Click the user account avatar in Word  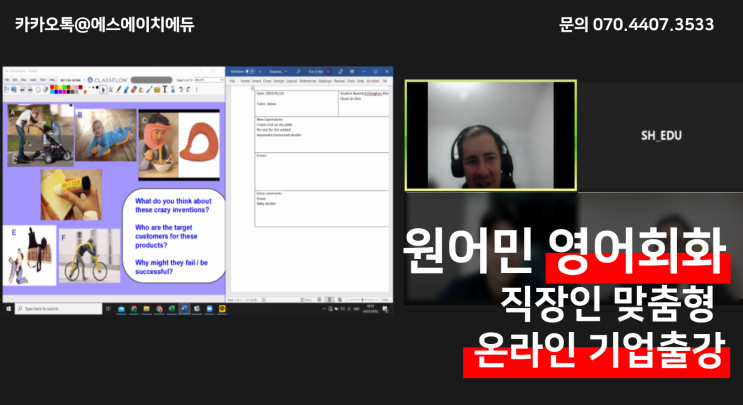[x=328, y=72]
